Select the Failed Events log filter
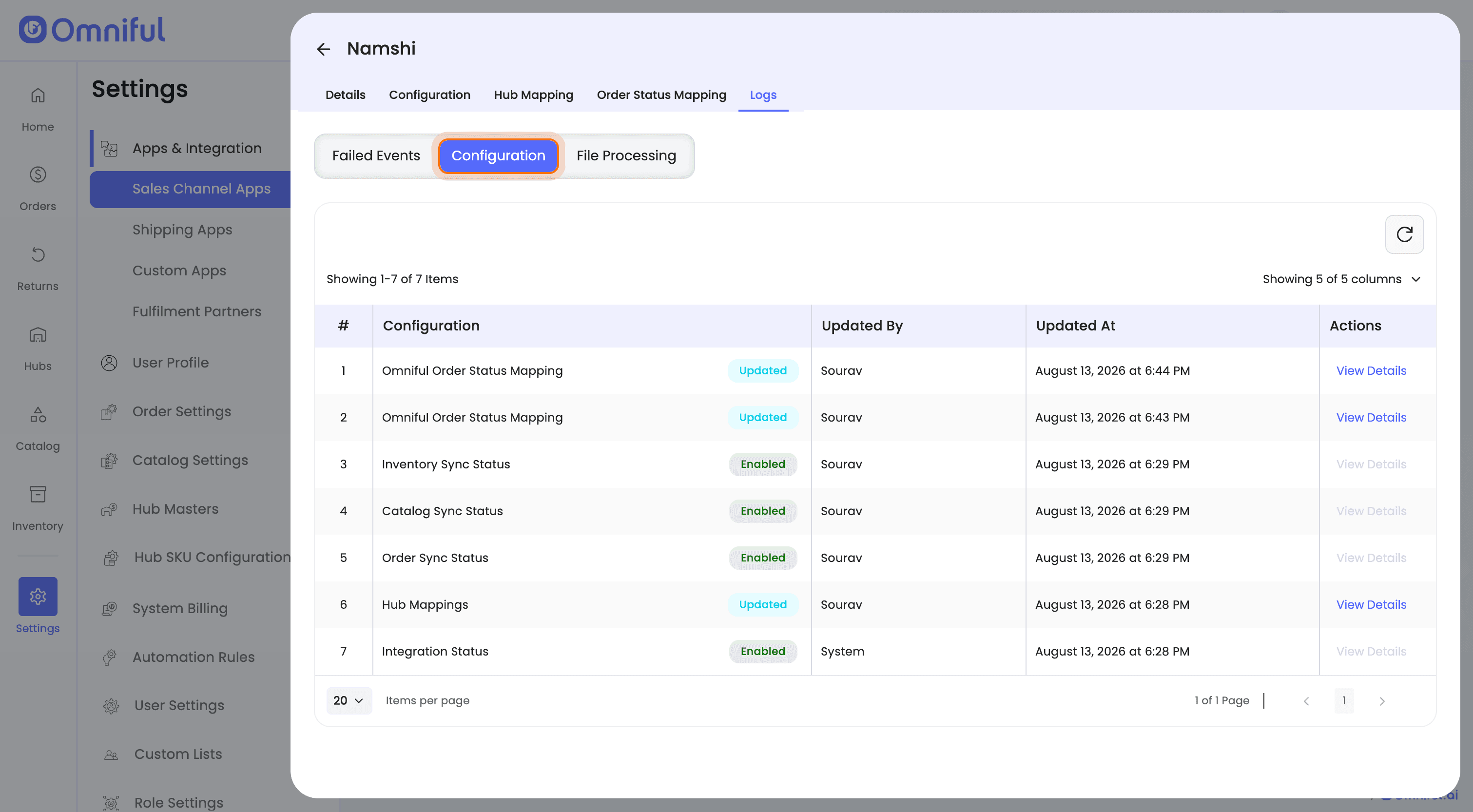The image size is (1473, 812). (x=376, y=155)
